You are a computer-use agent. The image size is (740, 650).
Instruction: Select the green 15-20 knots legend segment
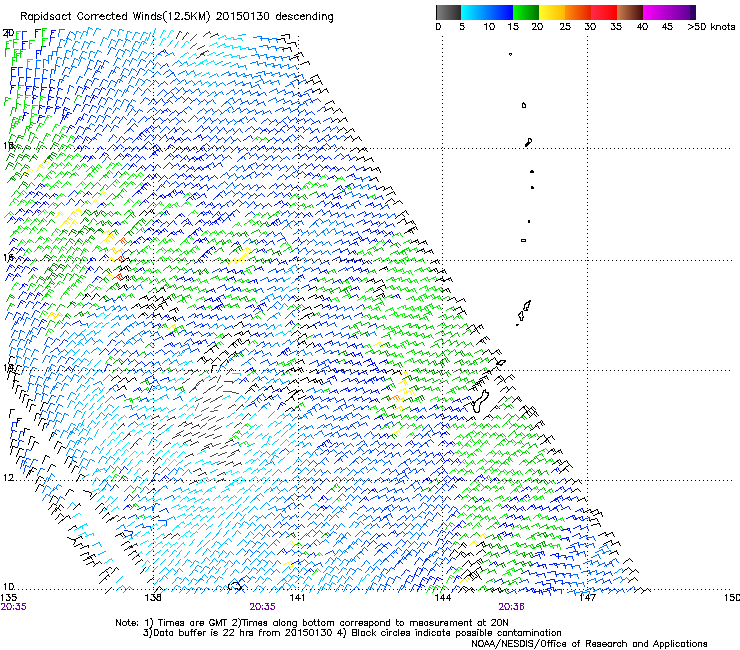[526, 12]
